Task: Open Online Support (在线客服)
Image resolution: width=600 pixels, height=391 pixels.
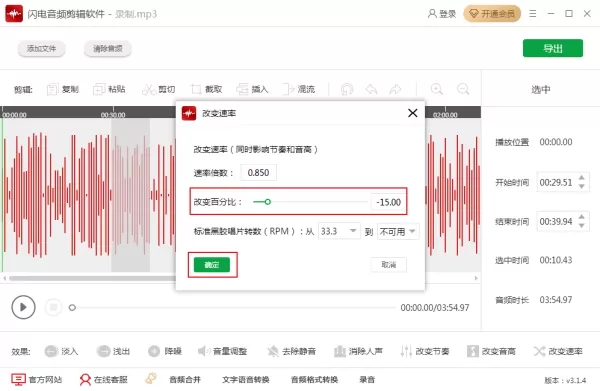Action: (103, 379)
